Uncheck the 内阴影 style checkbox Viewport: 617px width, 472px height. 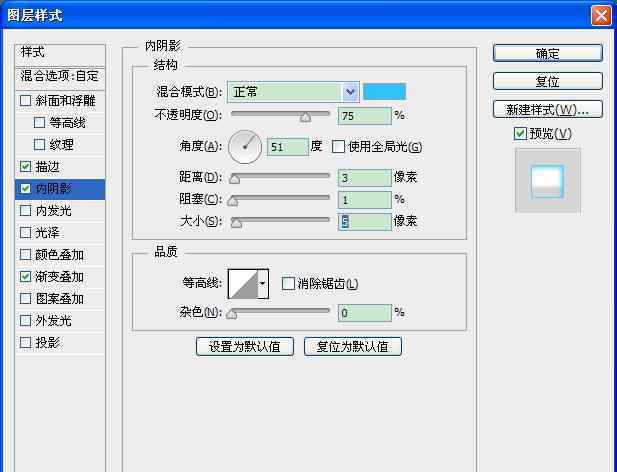pyautogui.click(x=26, y=189)
